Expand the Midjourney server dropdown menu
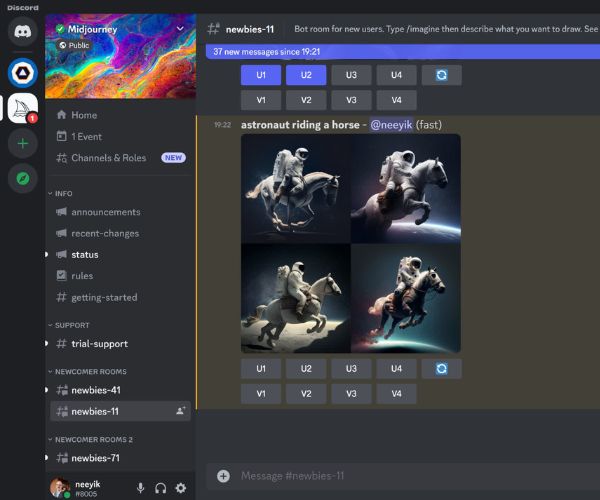 click(x=180, y=29)
